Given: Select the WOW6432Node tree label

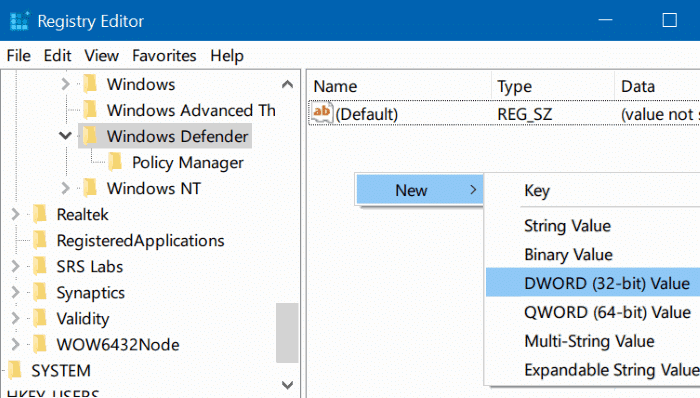Looking at the screenshot, I should point(118,344).
